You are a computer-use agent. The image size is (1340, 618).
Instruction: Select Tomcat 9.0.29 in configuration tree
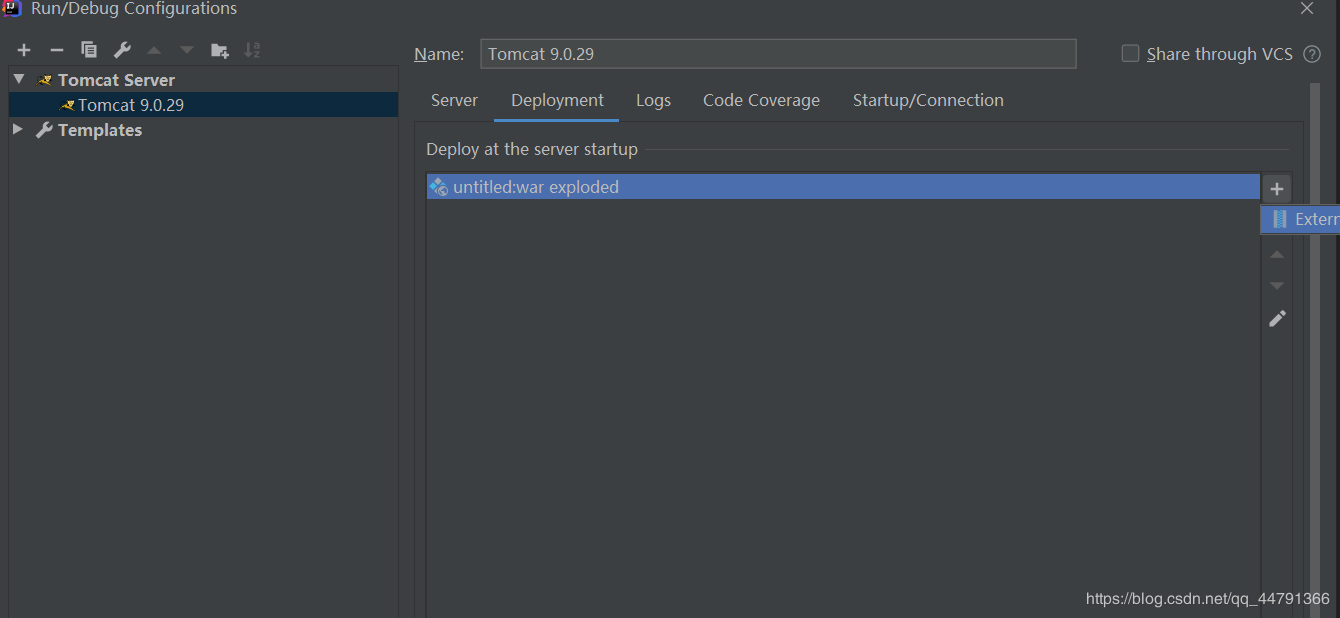click(131, 105)
